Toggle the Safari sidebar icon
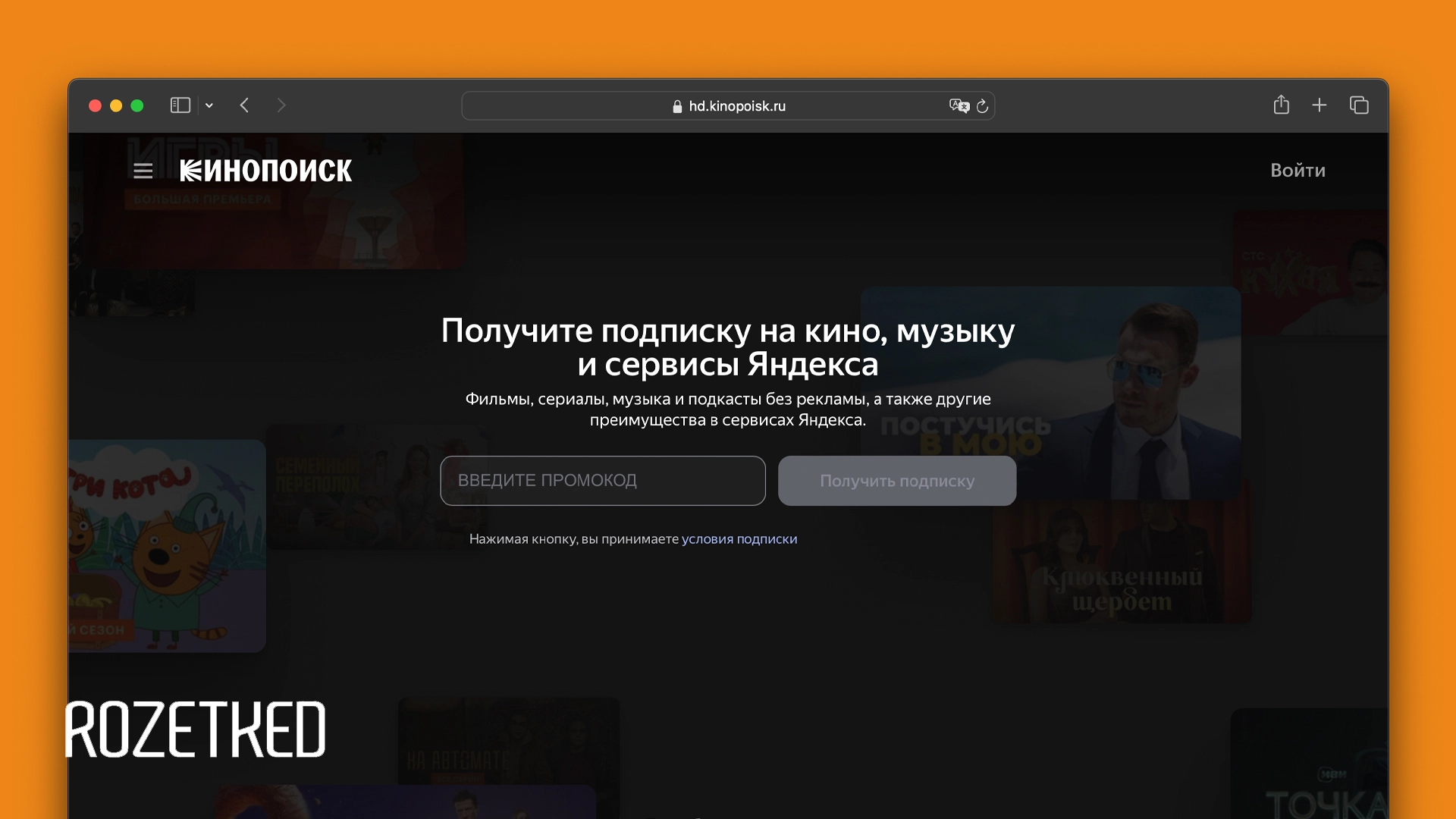Screen dimensions: 1456x819 [180, 105]
